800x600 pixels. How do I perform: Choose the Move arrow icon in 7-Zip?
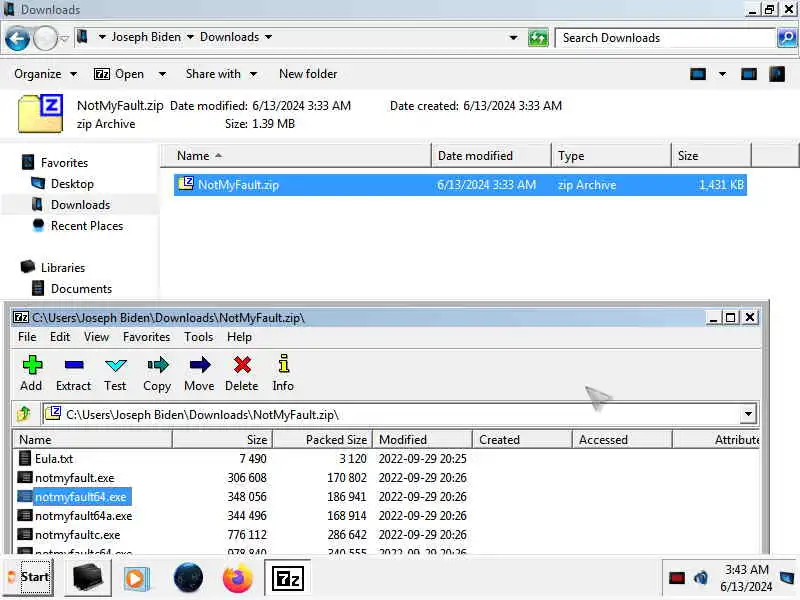tap(199, 373)
